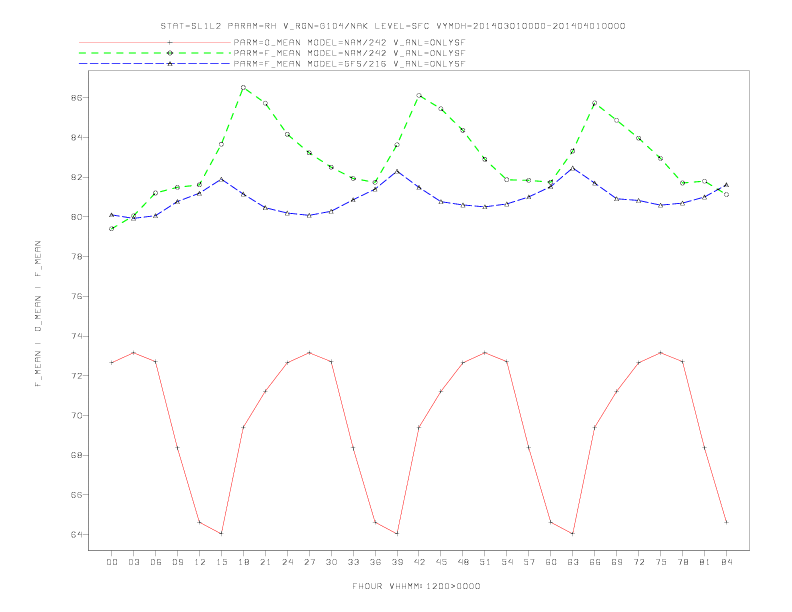Screen dimensions: 792x612
Task: Click the vertical axis title F_MEAN | O_MEAN | F_MEAN
Action: [x=38, y=314]
